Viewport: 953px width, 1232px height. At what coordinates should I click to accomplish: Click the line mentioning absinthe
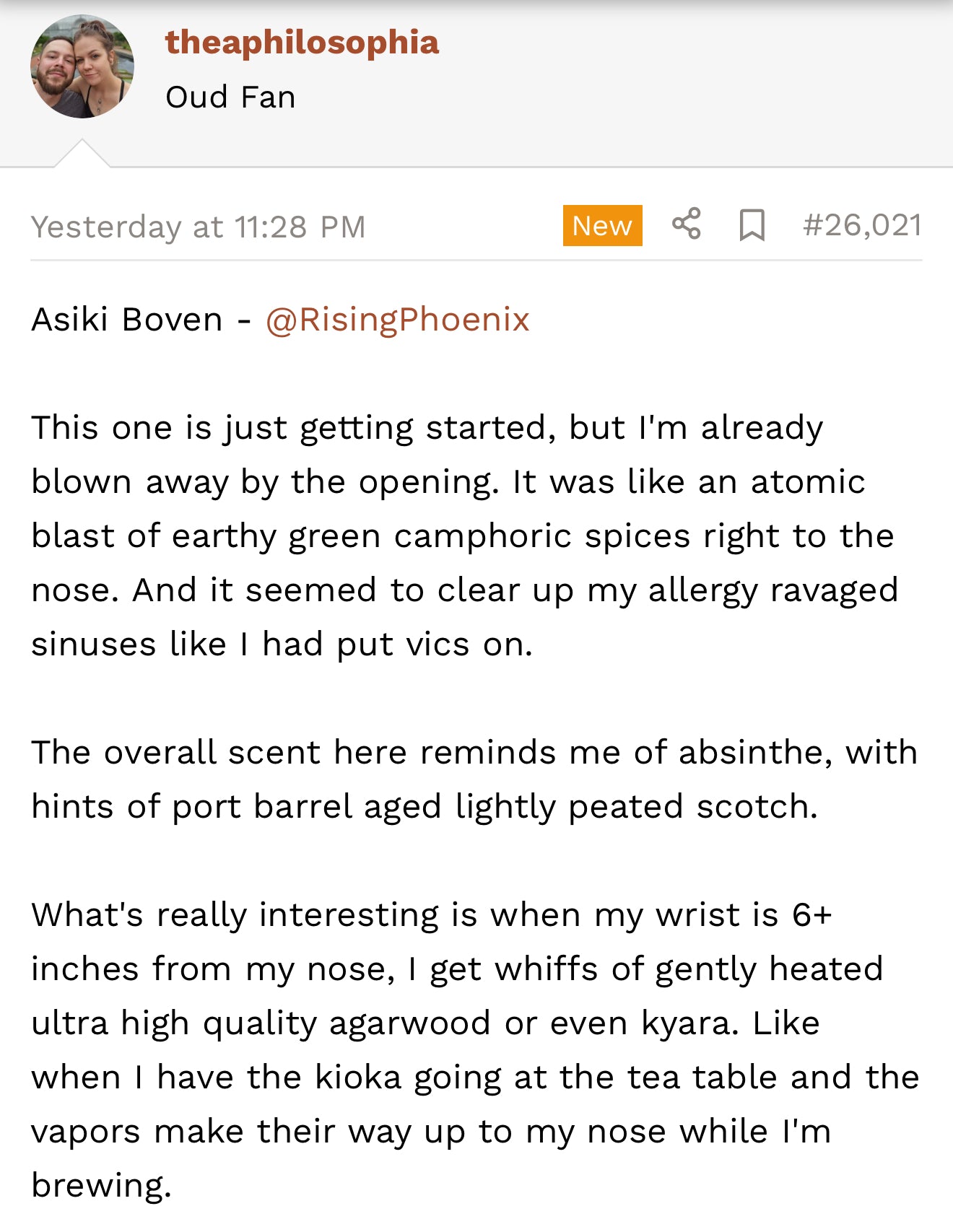pyautogui.click(x=474, y=753)
